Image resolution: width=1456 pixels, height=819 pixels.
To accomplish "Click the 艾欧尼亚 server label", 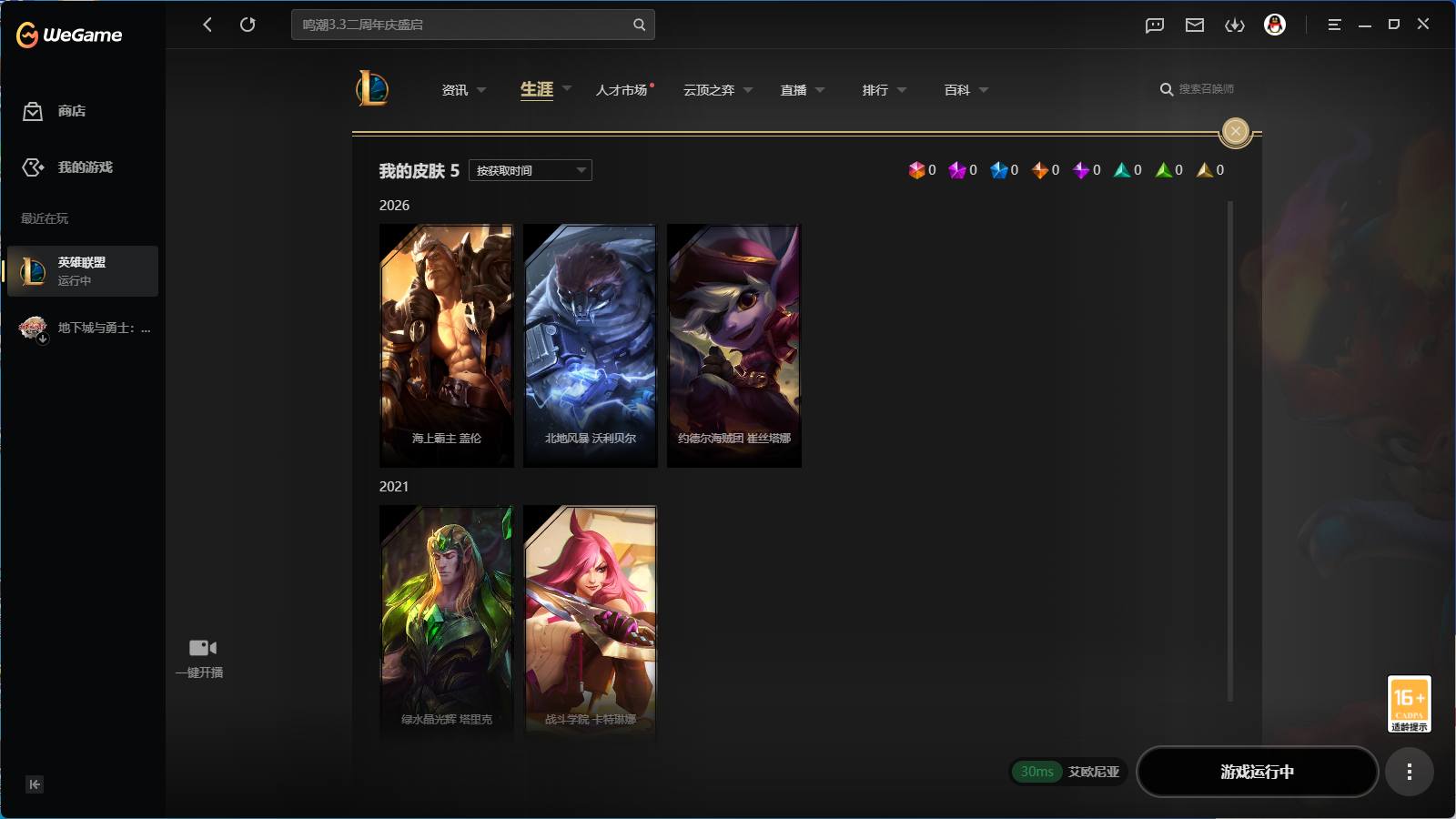I will click(x=1094, y=772).
